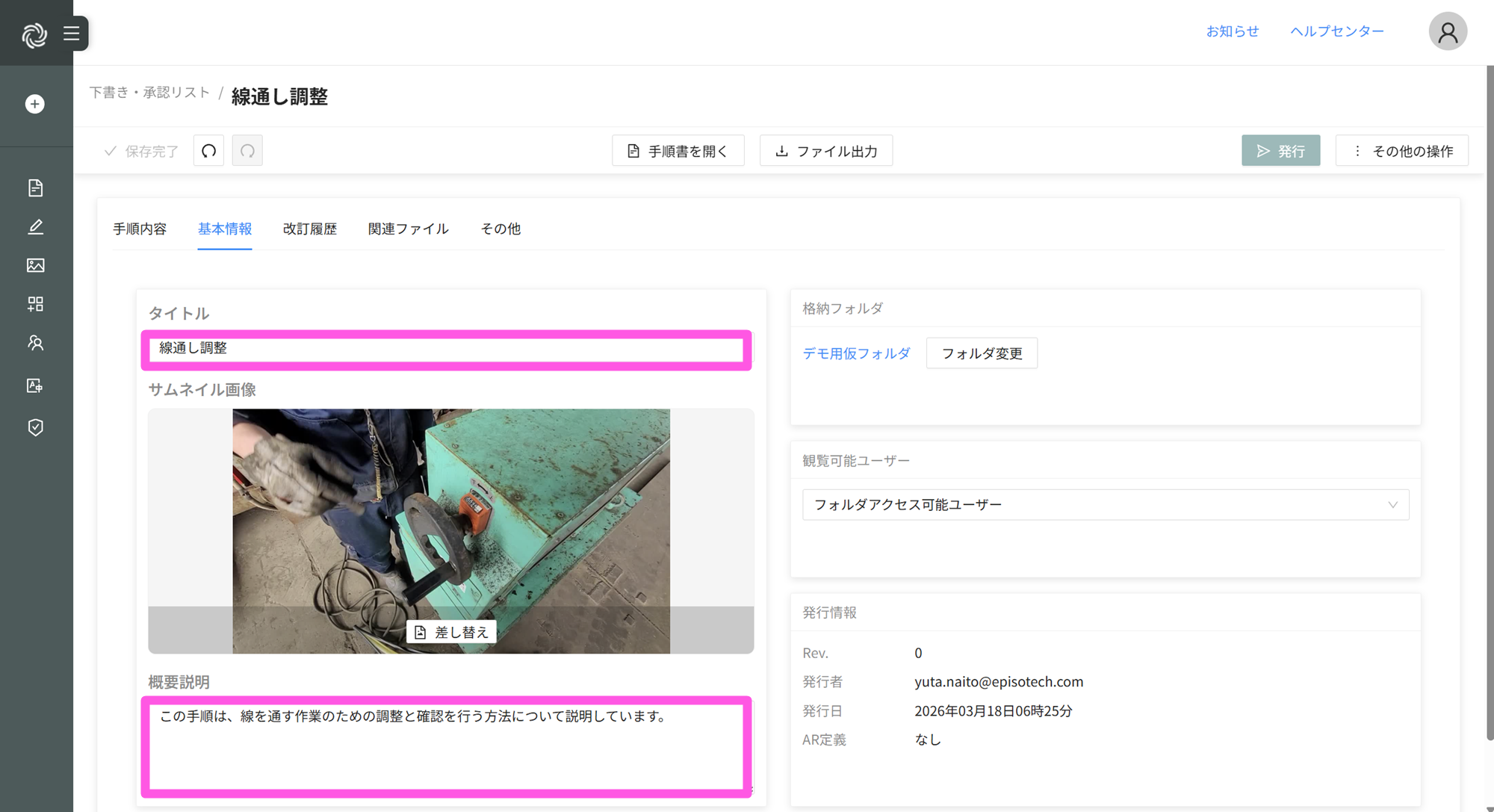Screen dimensions: 1494x812
Task: Click the 差し替え thumbnail replace button
Action: (451, 632)
